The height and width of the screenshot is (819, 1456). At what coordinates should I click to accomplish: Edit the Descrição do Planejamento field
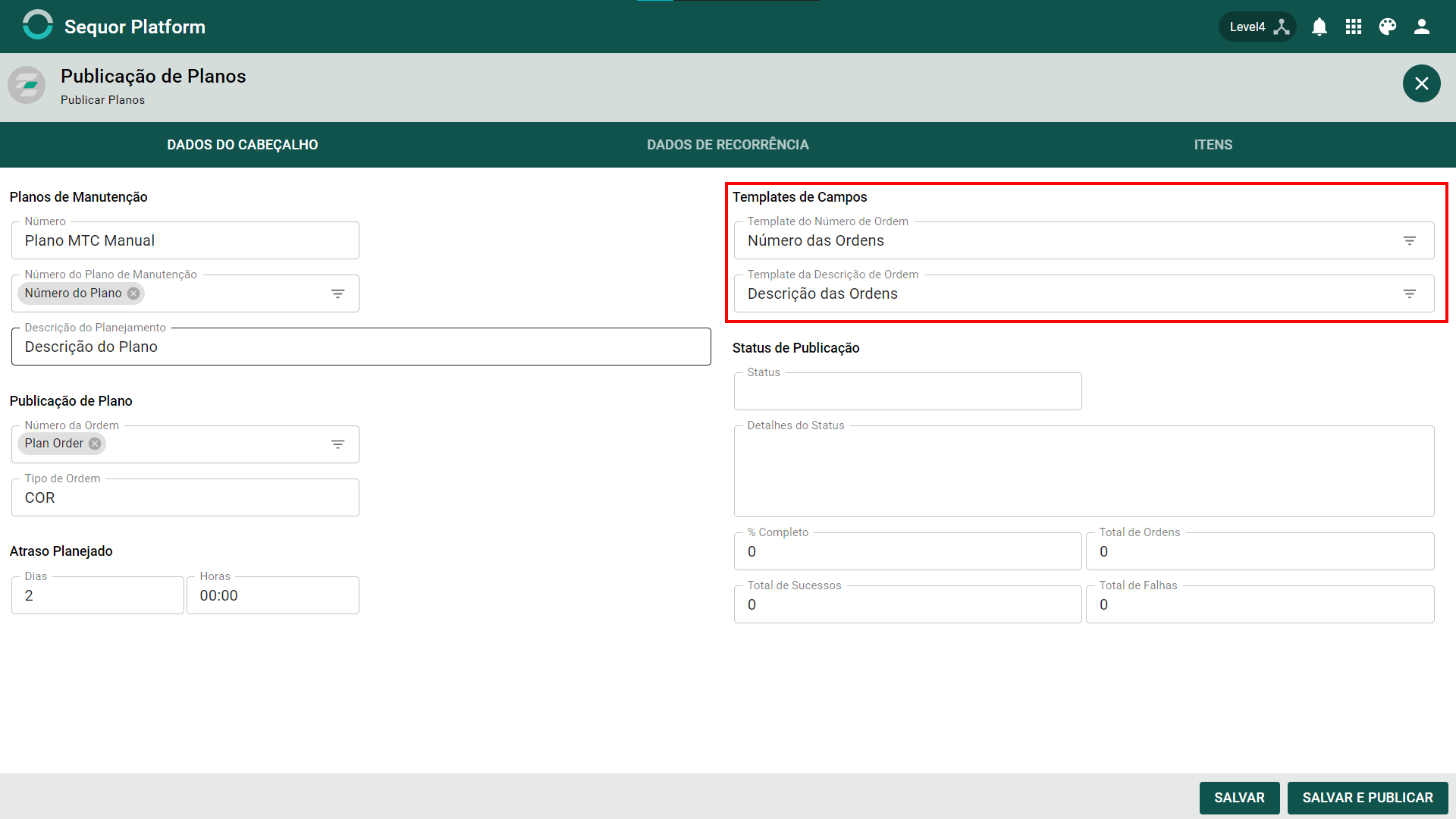click(x=361, y=347)
